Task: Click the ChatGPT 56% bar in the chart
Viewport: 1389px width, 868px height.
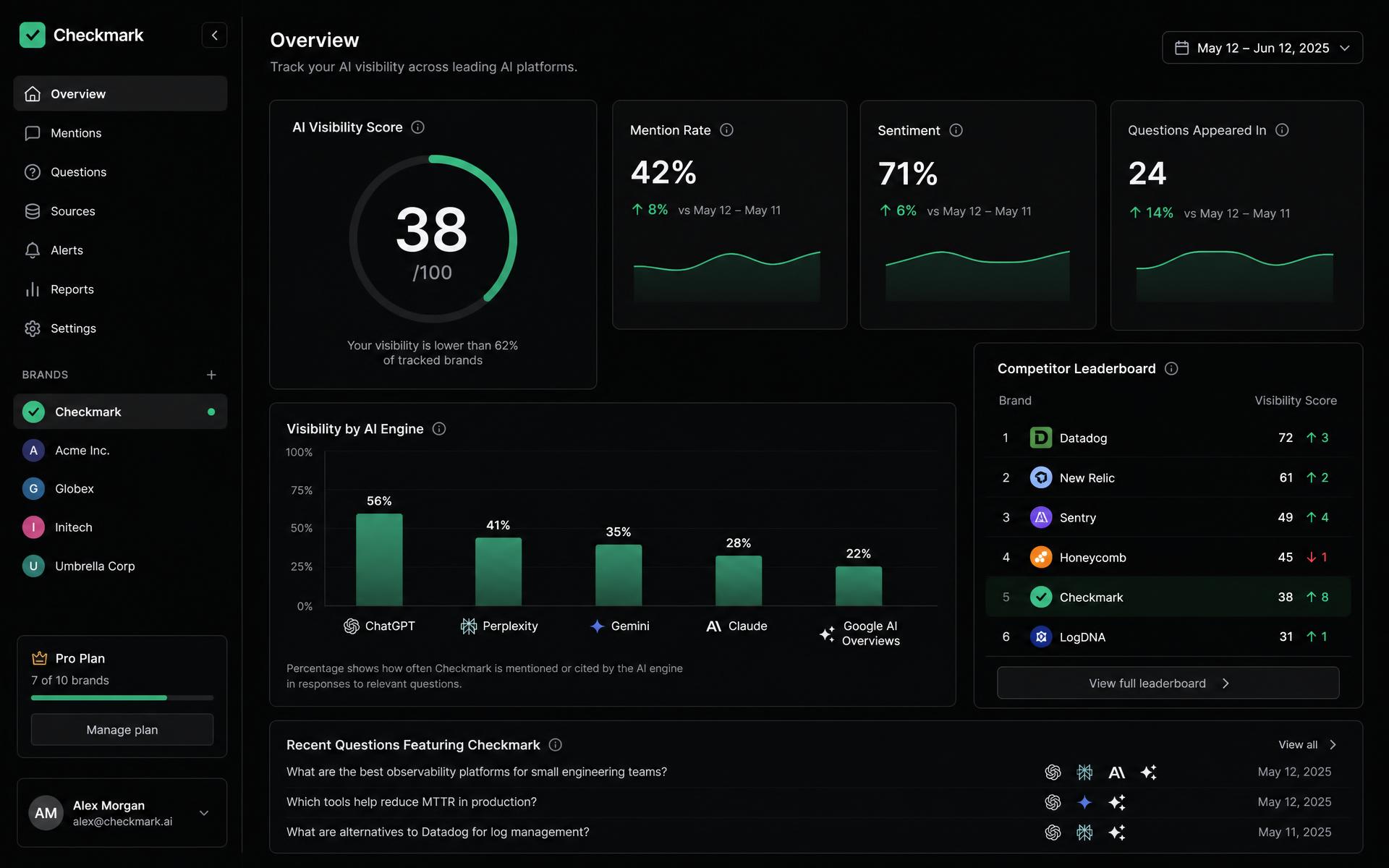Action: [x=379, y=560]
